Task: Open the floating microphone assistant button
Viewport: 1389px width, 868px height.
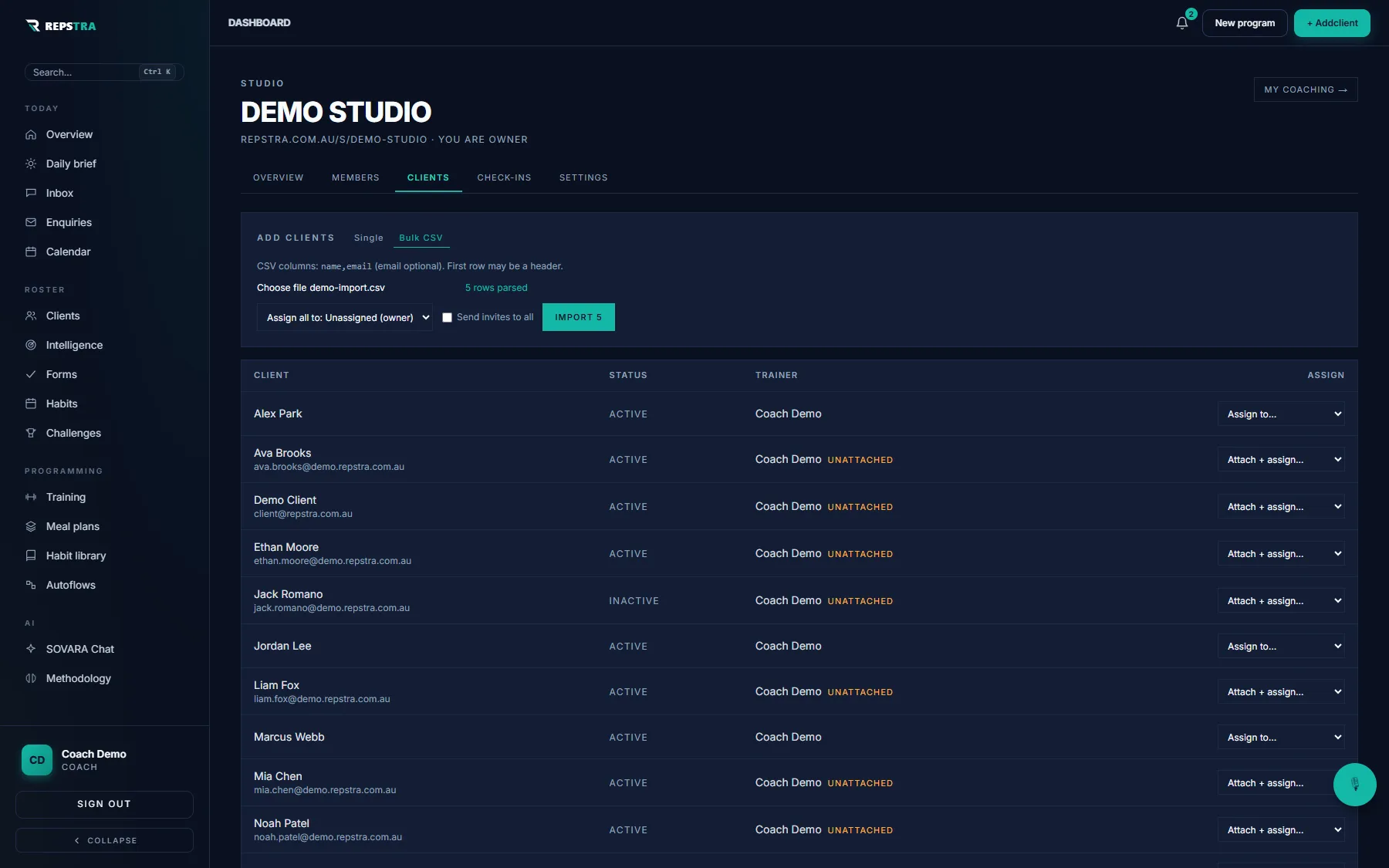Action: (1354, 785)
